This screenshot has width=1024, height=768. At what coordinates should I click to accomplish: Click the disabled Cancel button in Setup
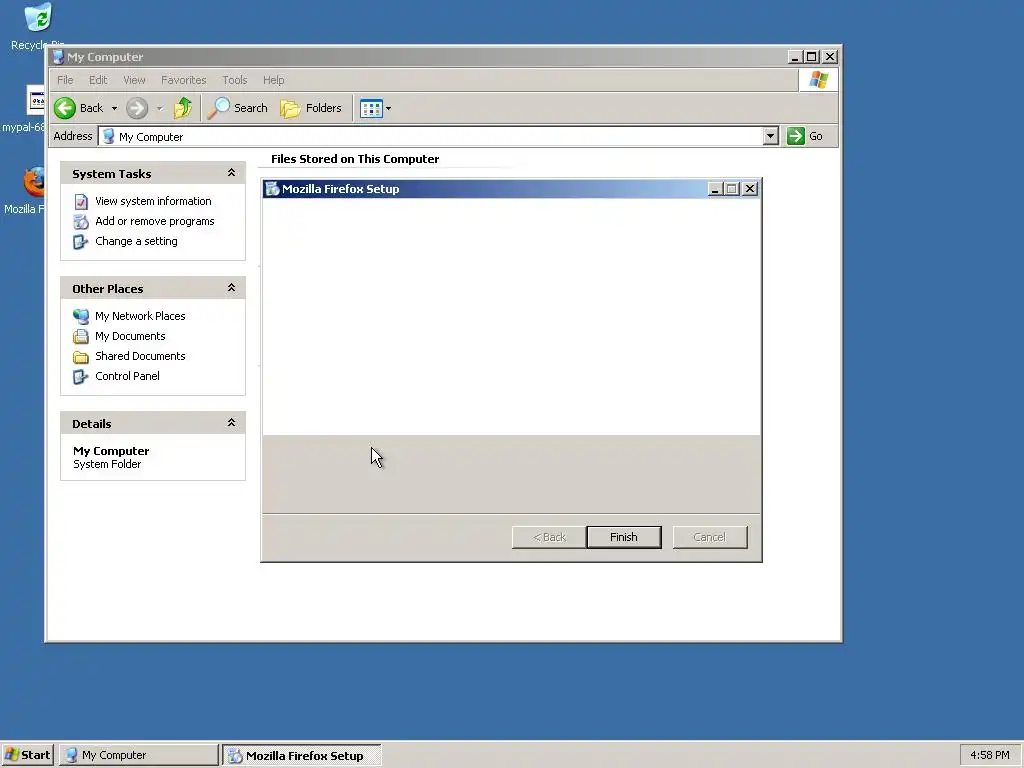(710, 537)
